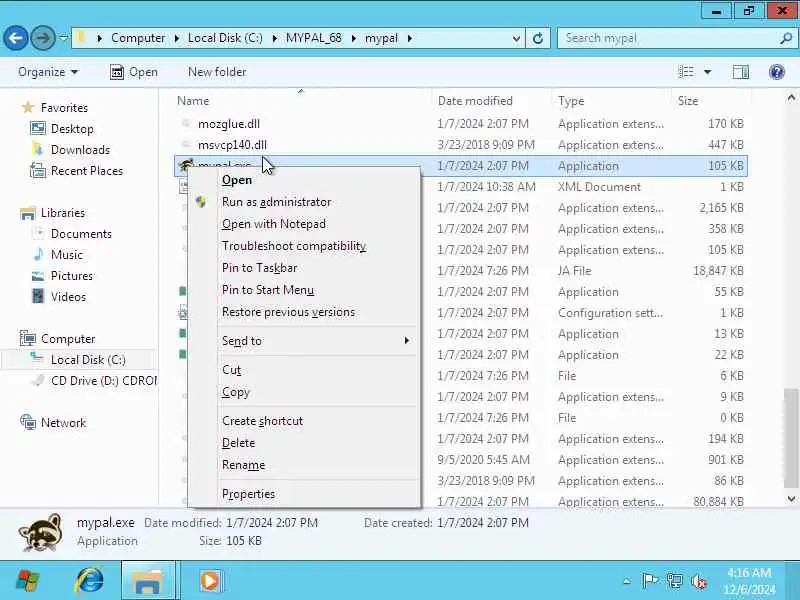Click the Action Center flag icon
The image size is (800, 600).
[x=650, y=581]
